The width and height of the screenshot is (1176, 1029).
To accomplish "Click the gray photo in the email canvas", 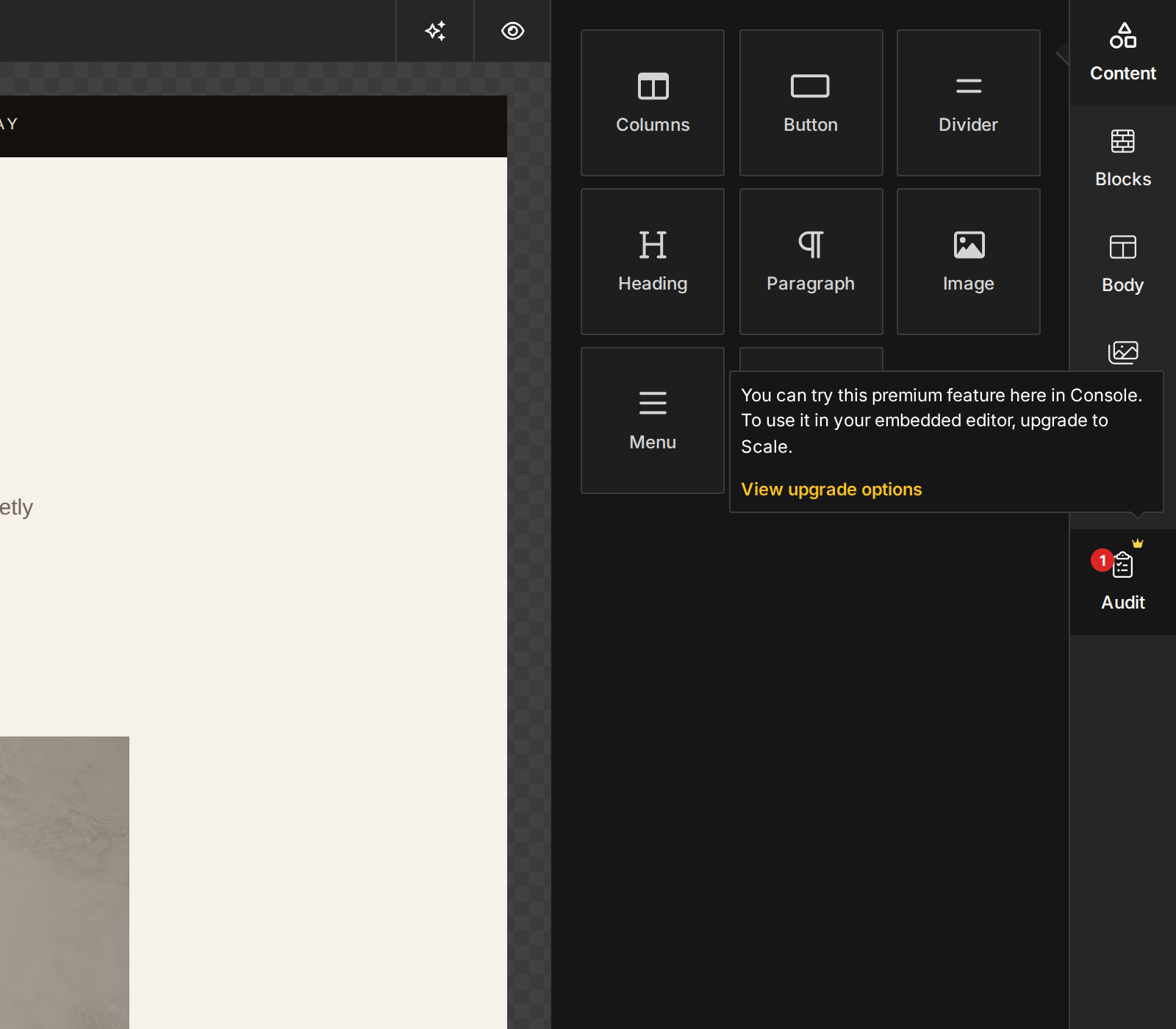I will tap(65, 882).
